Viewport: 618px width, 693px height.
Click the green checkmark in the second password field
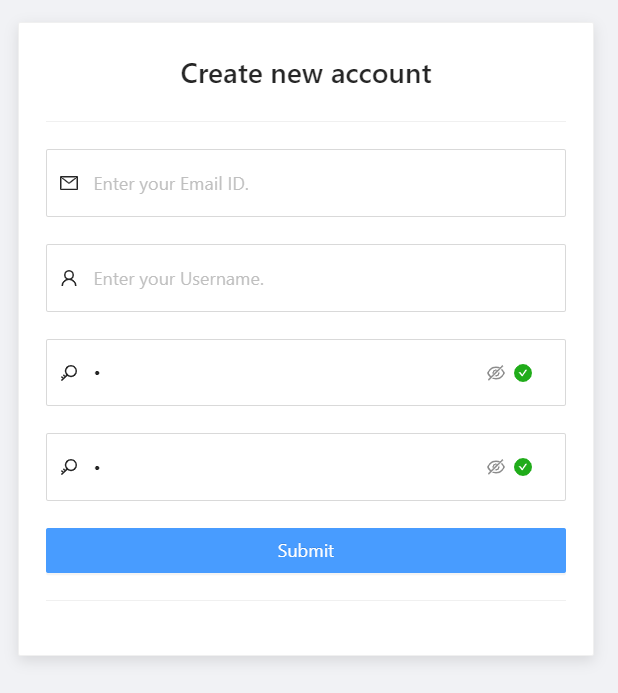[523, 467]
